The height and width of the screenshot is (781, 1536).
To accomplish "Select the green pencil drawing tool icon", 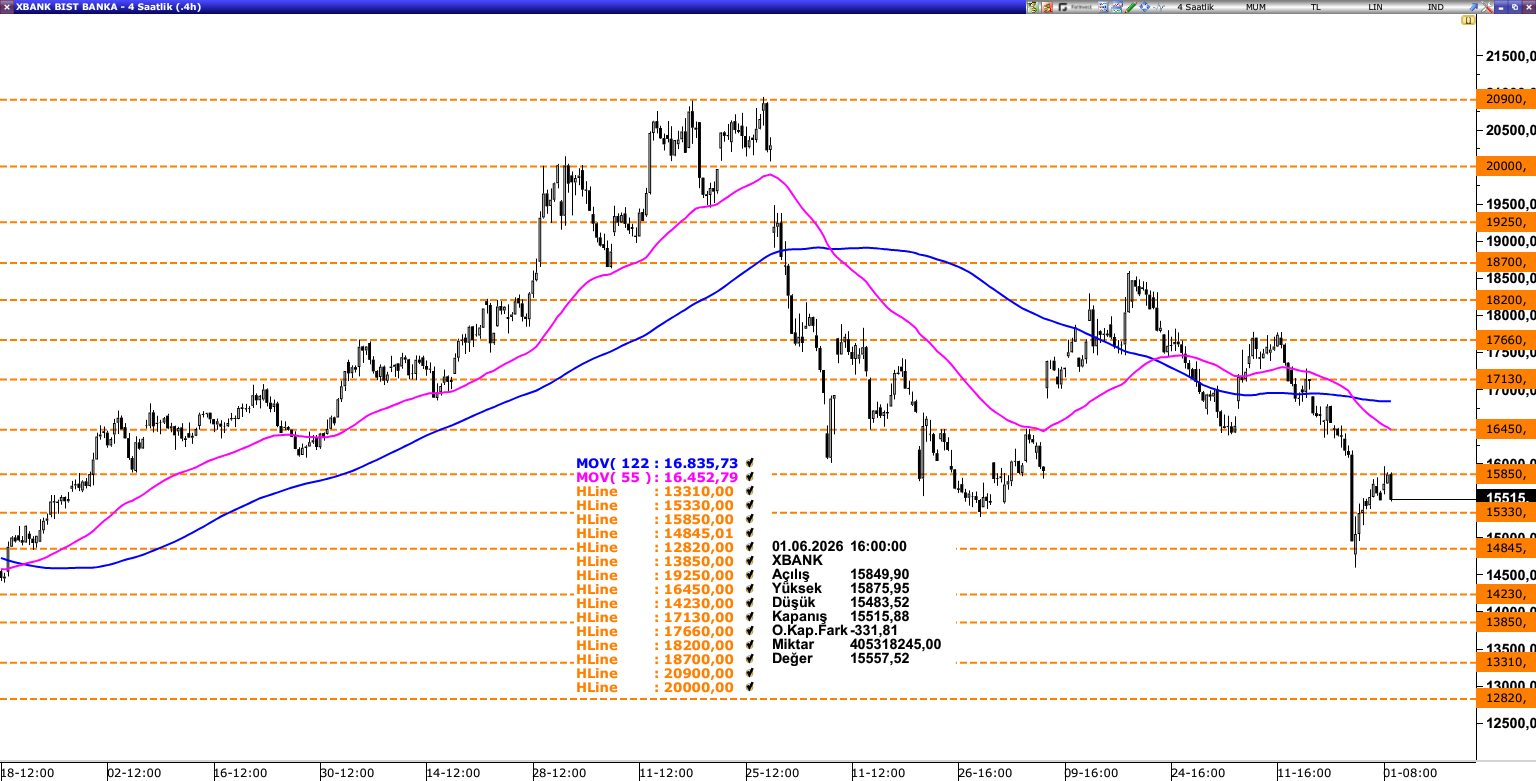I will [x=1131, y=7].
